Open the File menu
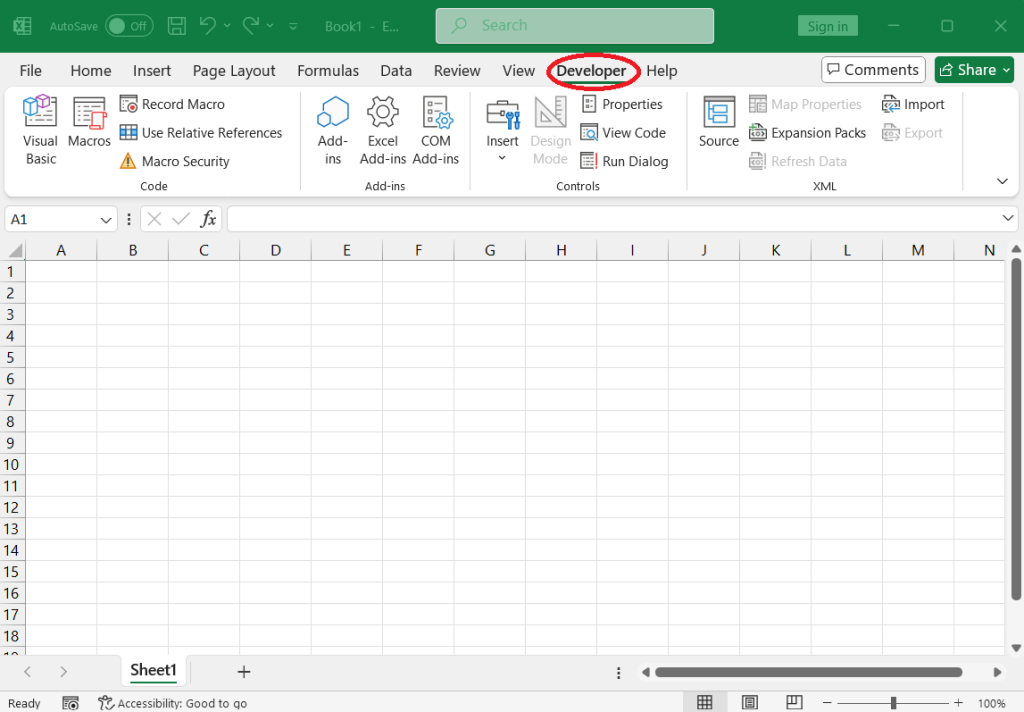 tap(31, 70)
